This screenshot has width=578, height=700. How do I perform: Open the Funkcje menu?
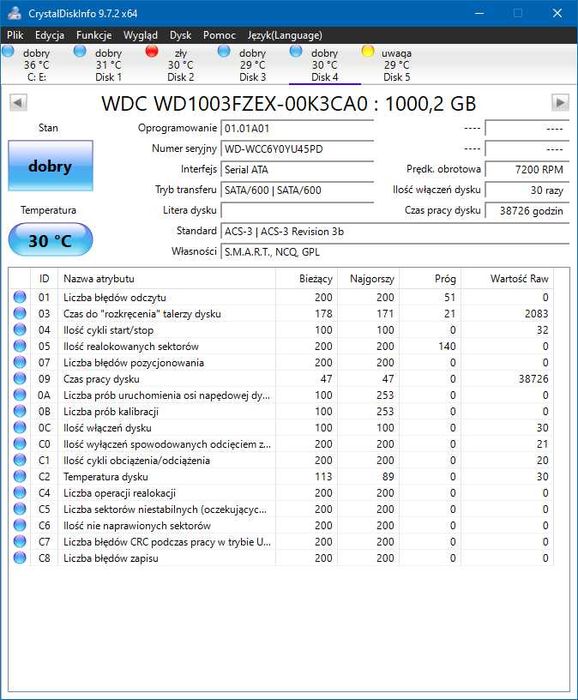[94, 35]
